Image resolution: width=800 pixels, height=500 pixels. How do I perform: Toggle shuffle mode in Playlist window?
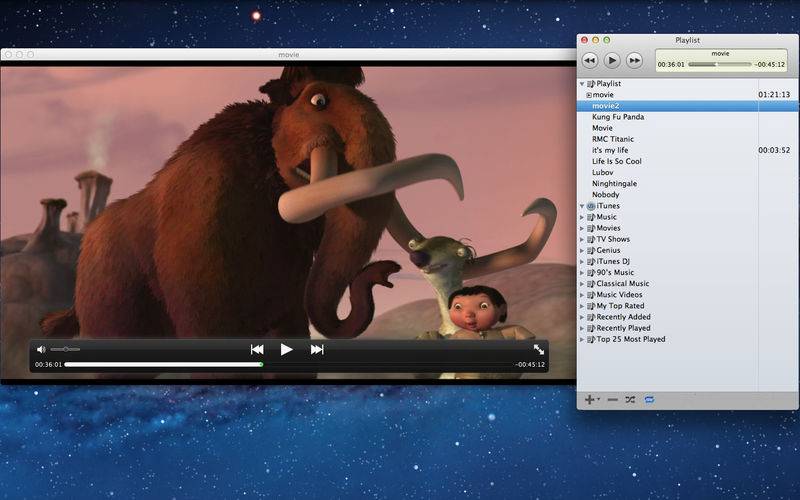(630, 399)
